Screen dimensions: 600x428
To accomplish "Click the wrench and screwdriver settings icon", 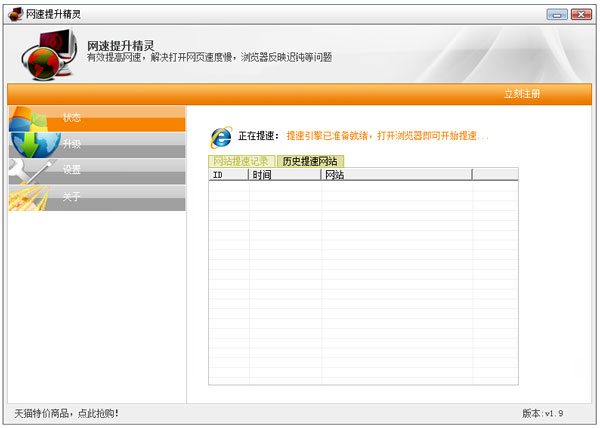I will click(31, 171).
